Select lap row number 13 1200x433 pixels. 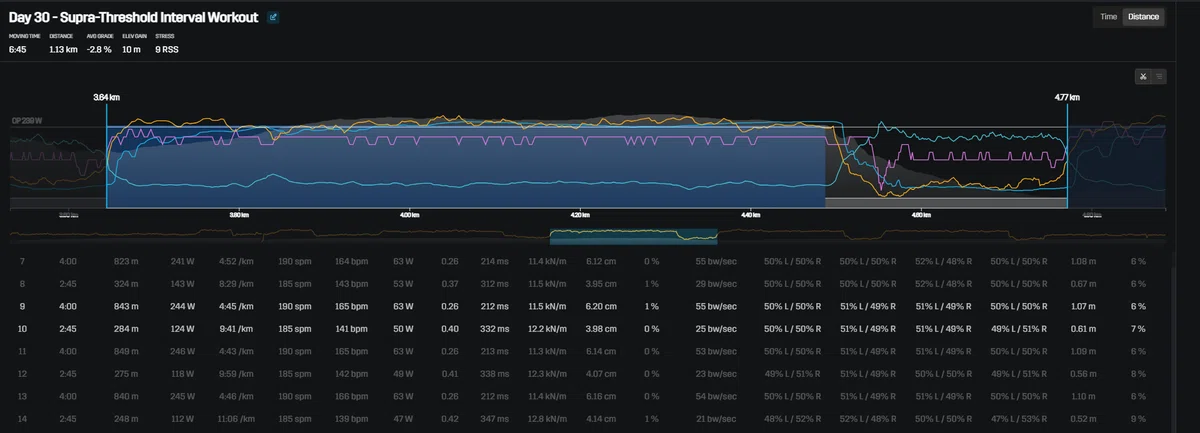585,396
